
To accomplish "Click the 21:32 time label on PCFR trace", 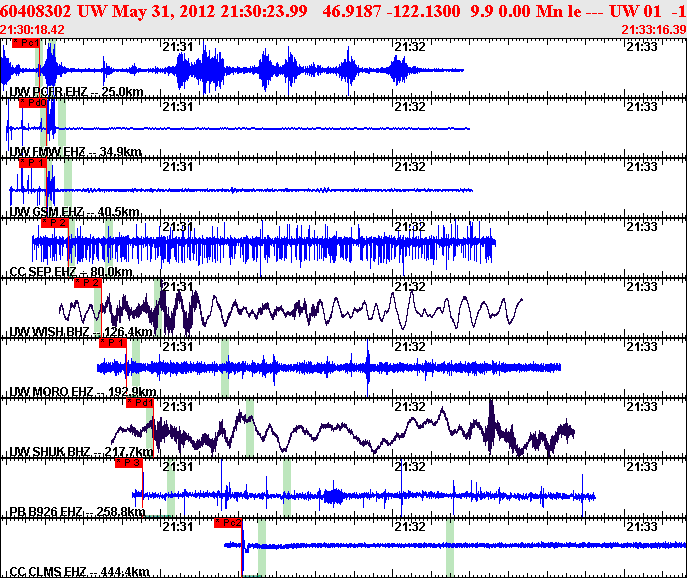I will pos(410,46).
